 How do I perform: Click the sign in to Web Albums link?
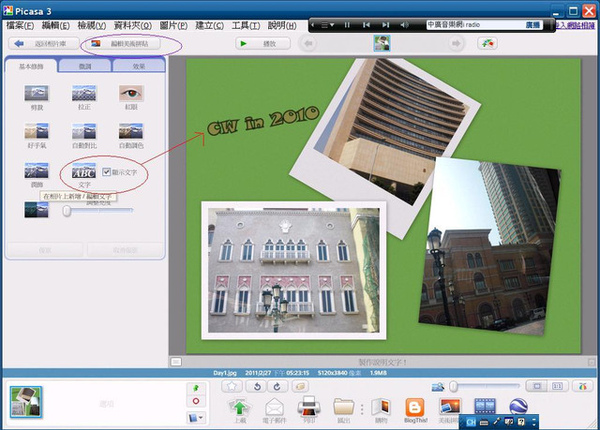576,25
